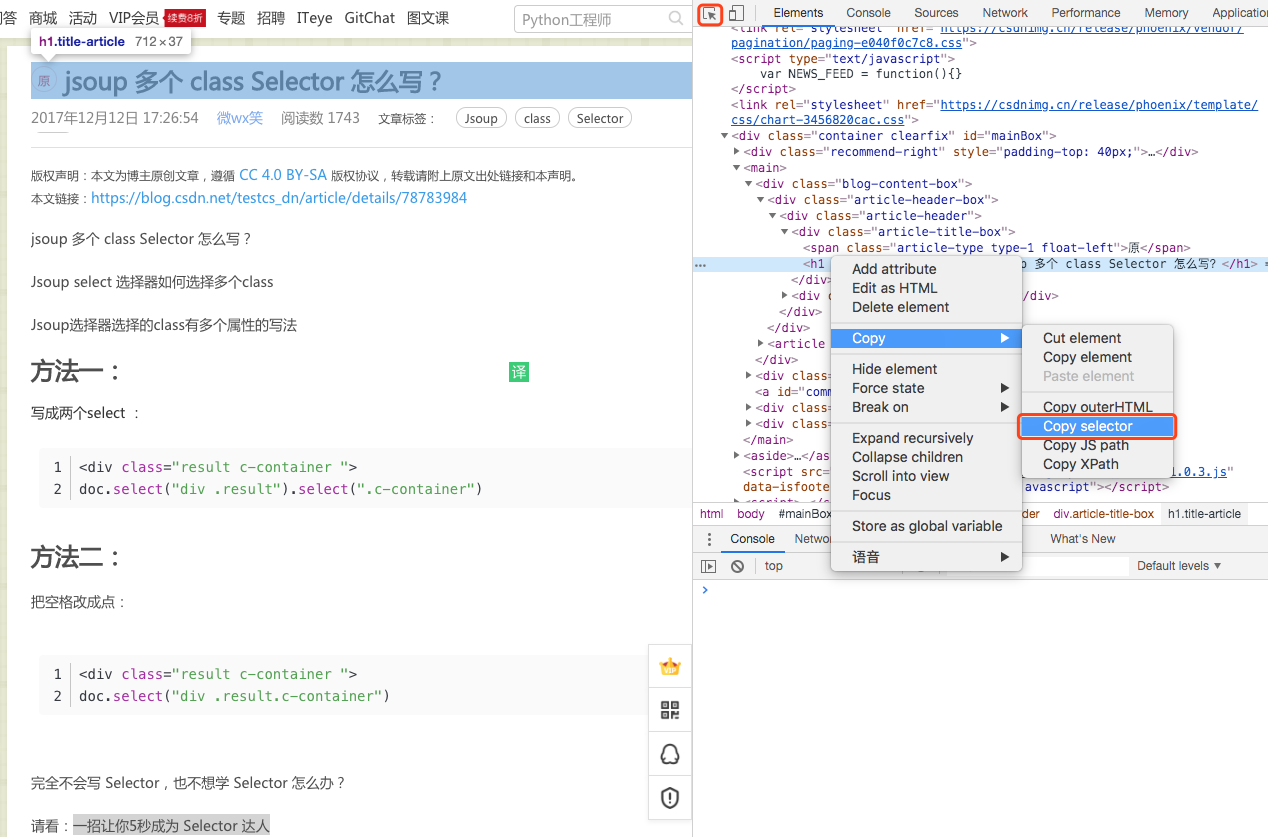Show the console sidebar panel icon
Screen dimensions: 1268x837
[x=709, y=566]
